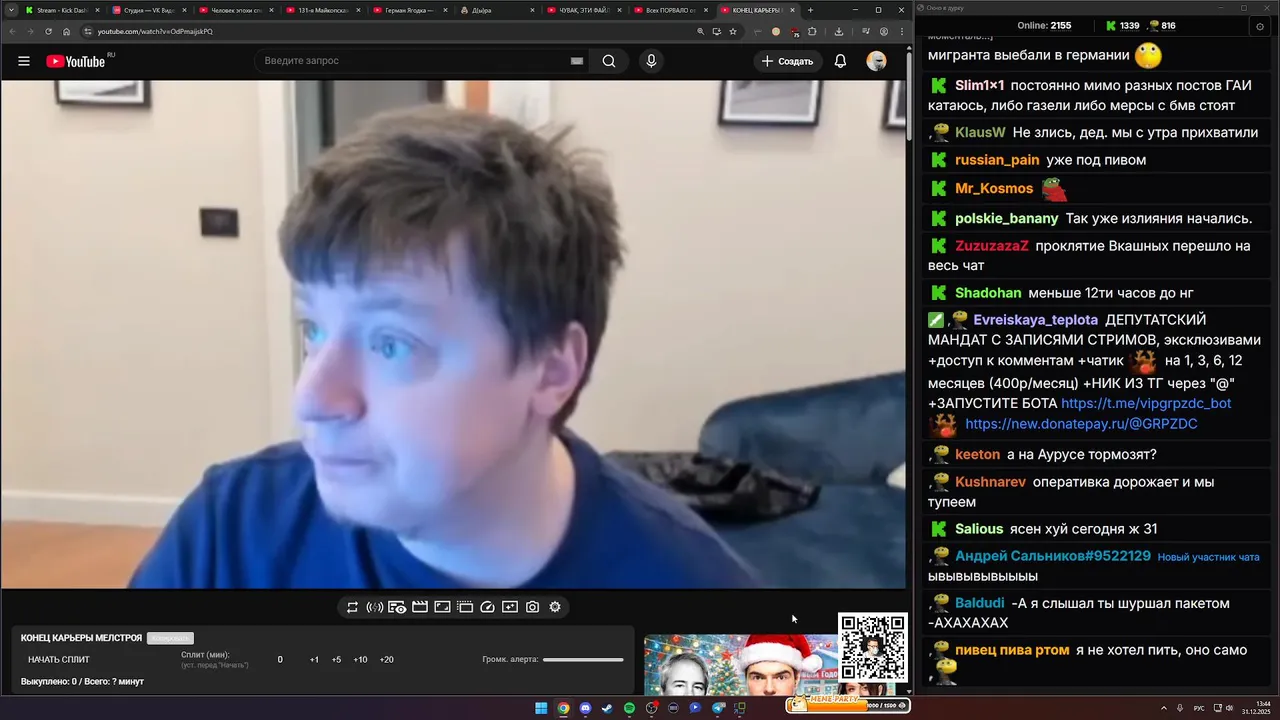Click the QR code overlay image
This screenshot has height=720, width=1280.
[872, 646]
